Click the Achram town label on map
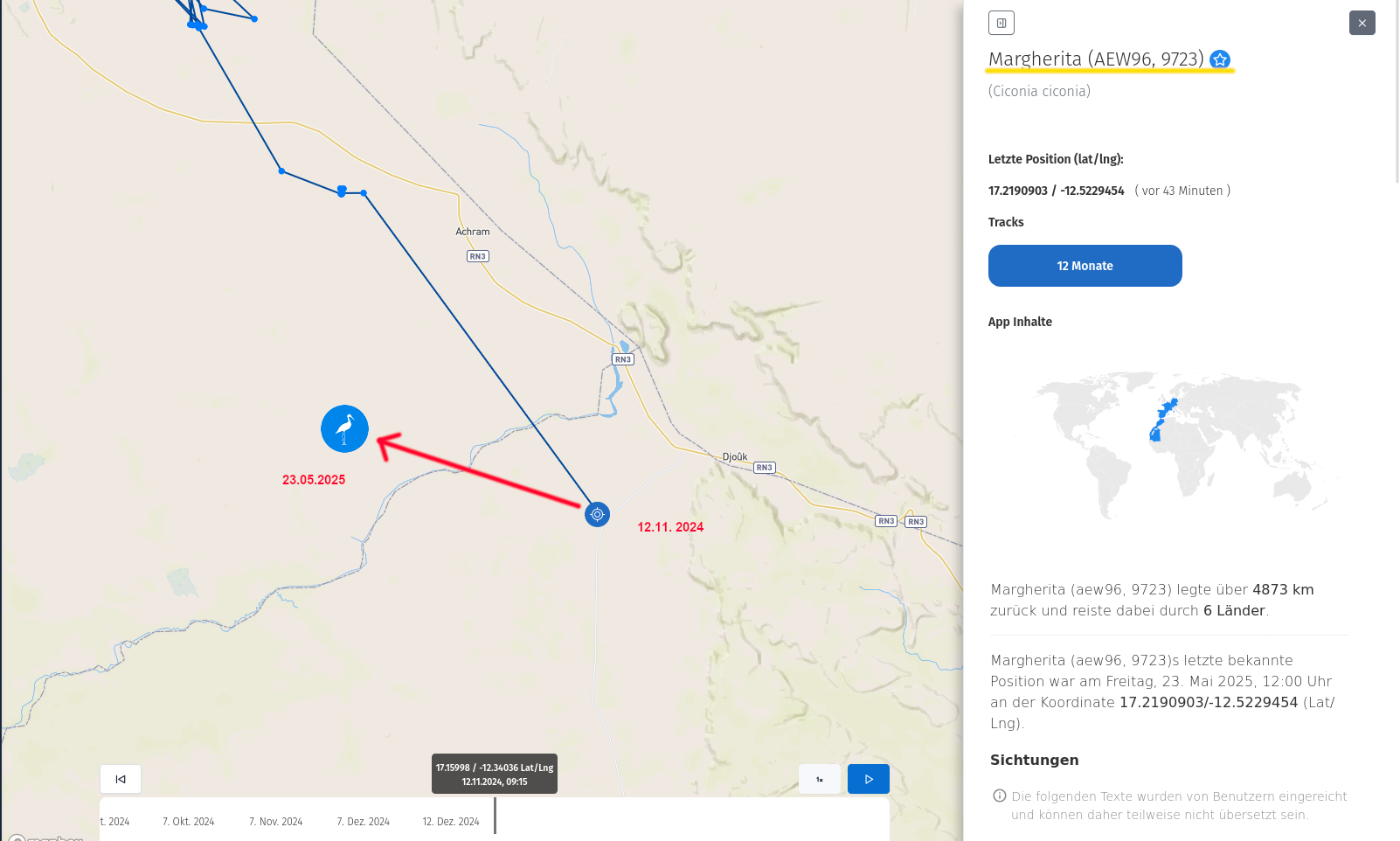Screen dimensions: 1400x841 473,232
